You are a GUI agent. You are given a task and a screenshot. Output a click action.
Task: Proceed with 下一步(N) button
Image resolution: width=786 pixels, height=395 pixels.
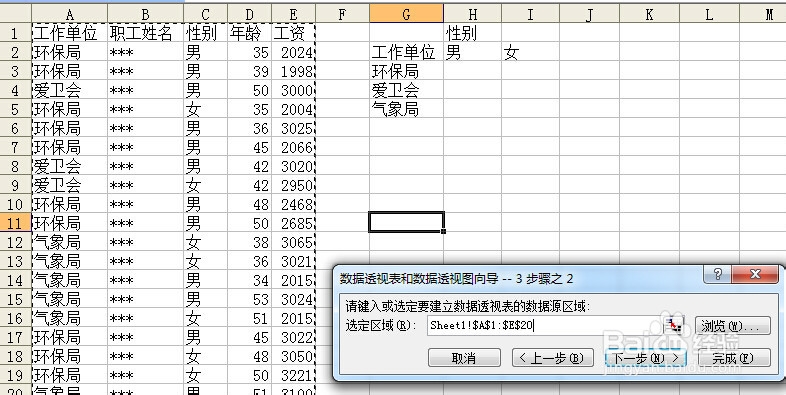[x=645, y=358]
